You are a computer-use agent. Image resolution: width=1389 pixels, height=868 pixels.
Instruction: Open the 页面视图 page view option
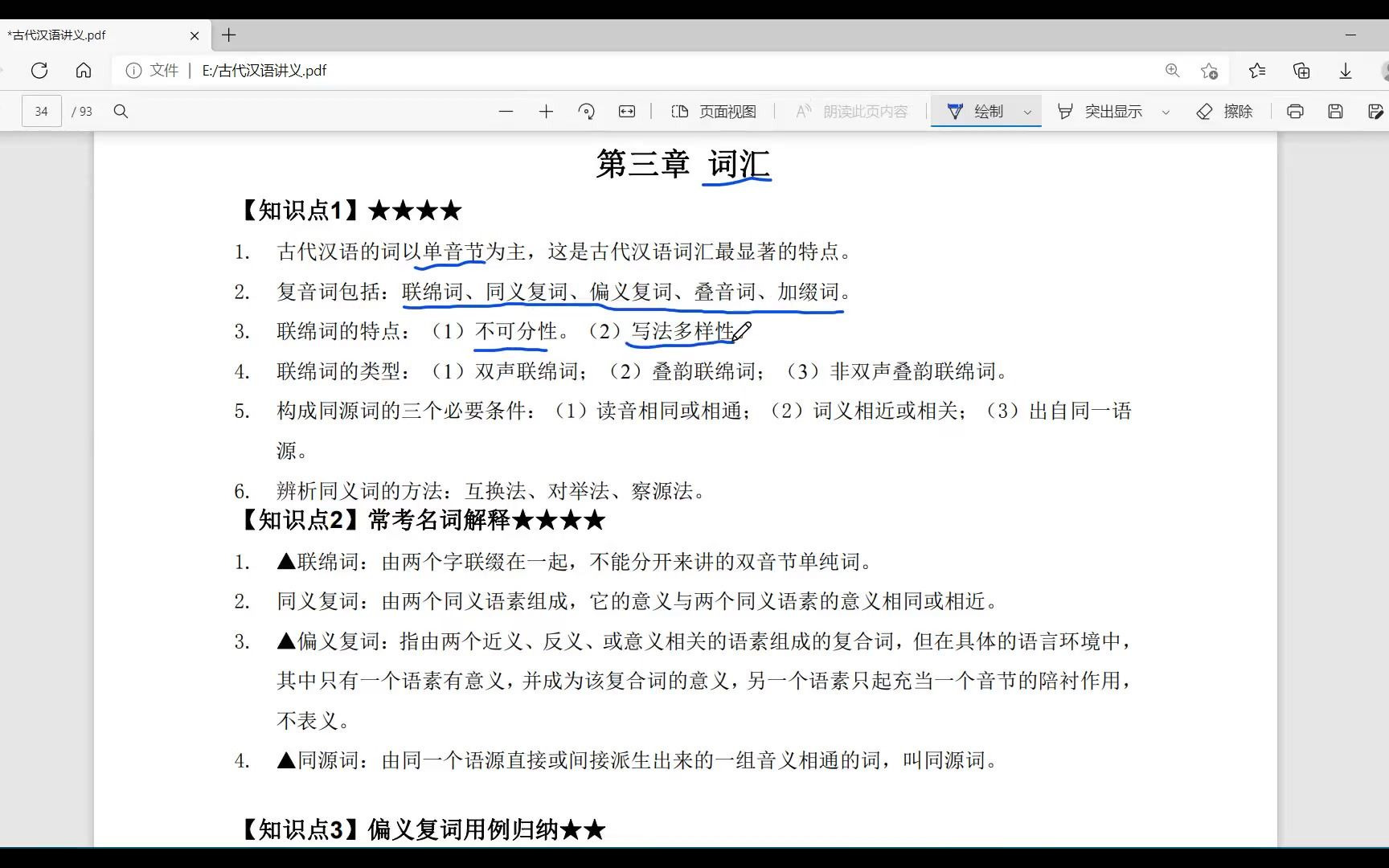click(x=714, y=112)
